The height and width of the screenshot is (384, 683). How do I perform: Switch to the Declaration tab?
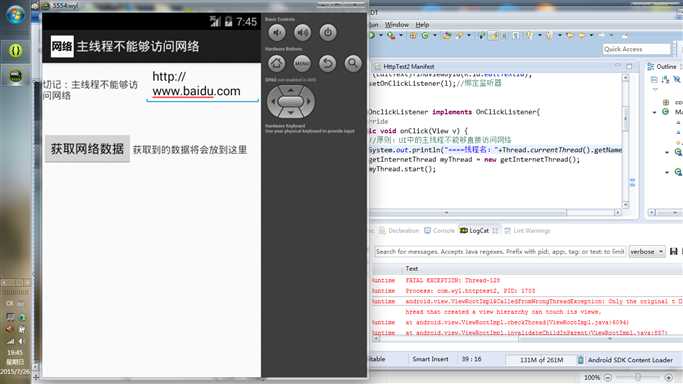pos(399,230)
